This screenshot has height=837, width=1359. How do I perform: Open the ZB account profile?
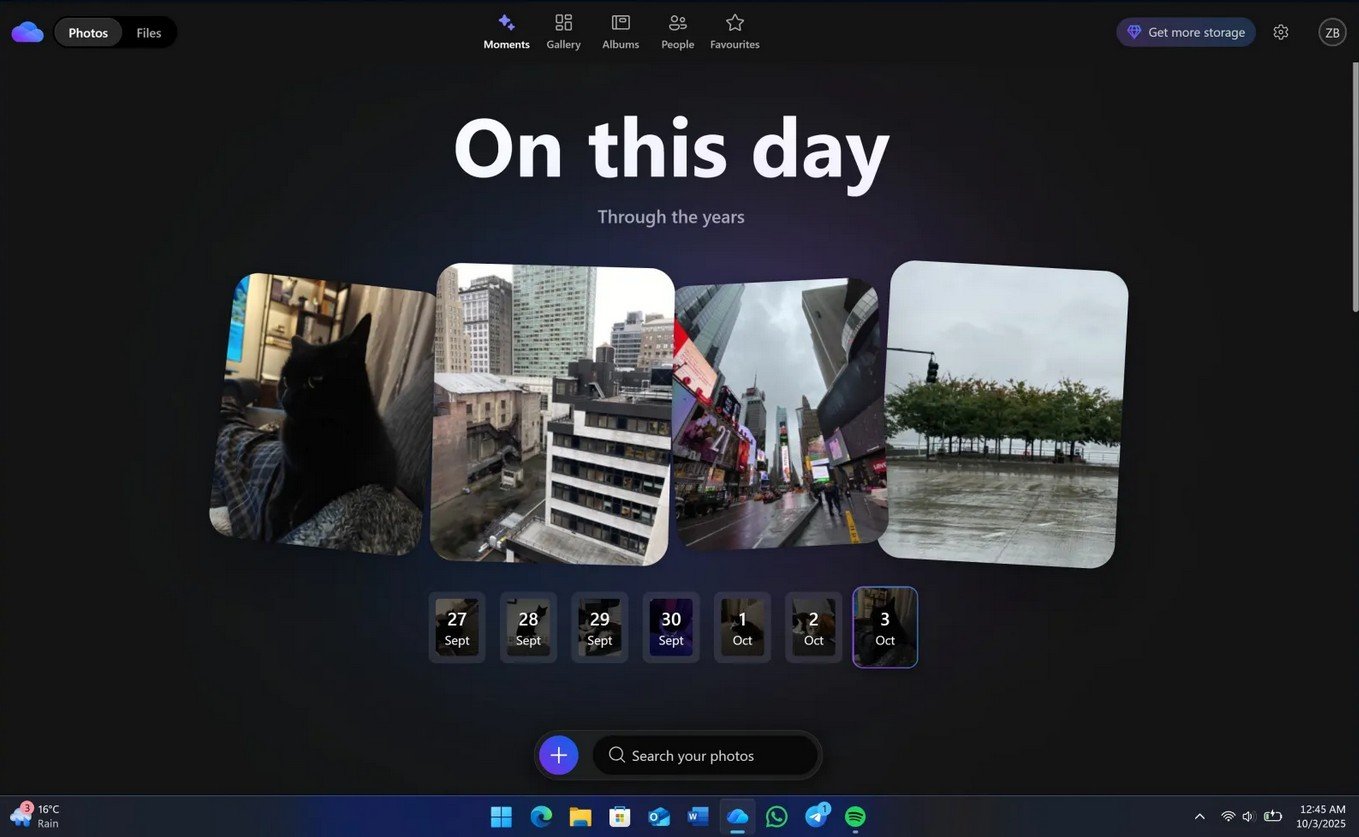click(1332, 31)
